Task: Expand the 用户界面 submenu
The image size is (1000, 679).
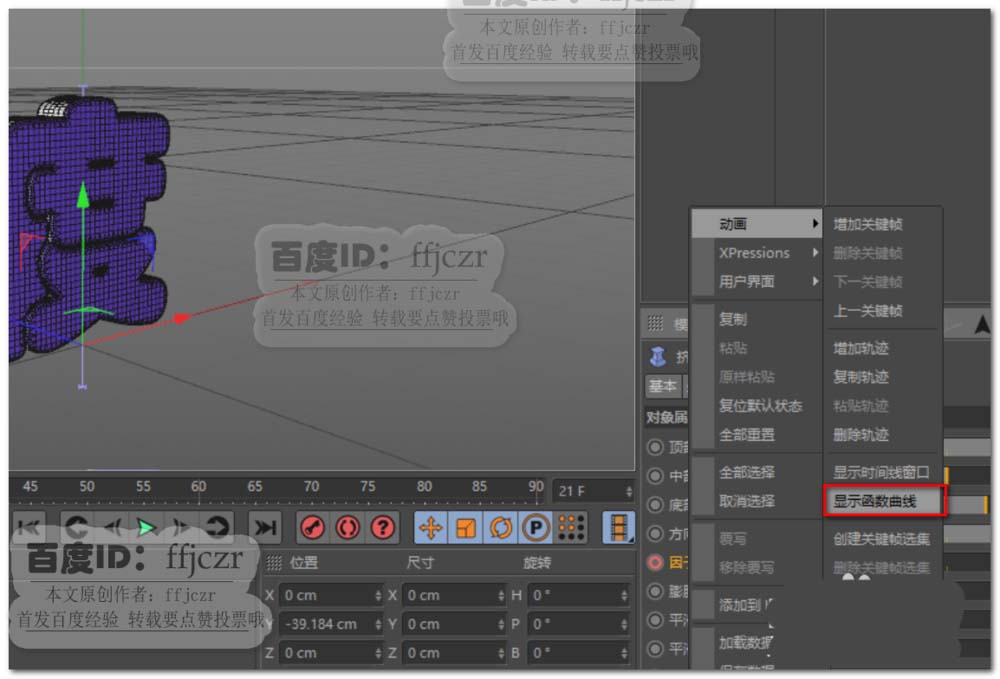Action: click(757, 282)
